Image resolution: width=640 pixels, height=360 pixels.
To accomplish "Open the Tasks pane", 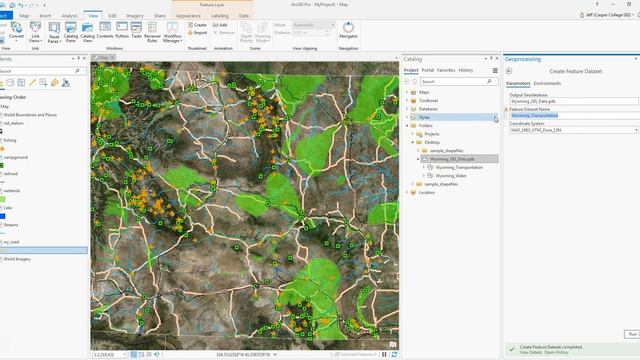I will pyautogui.click(x=136, y=31).
